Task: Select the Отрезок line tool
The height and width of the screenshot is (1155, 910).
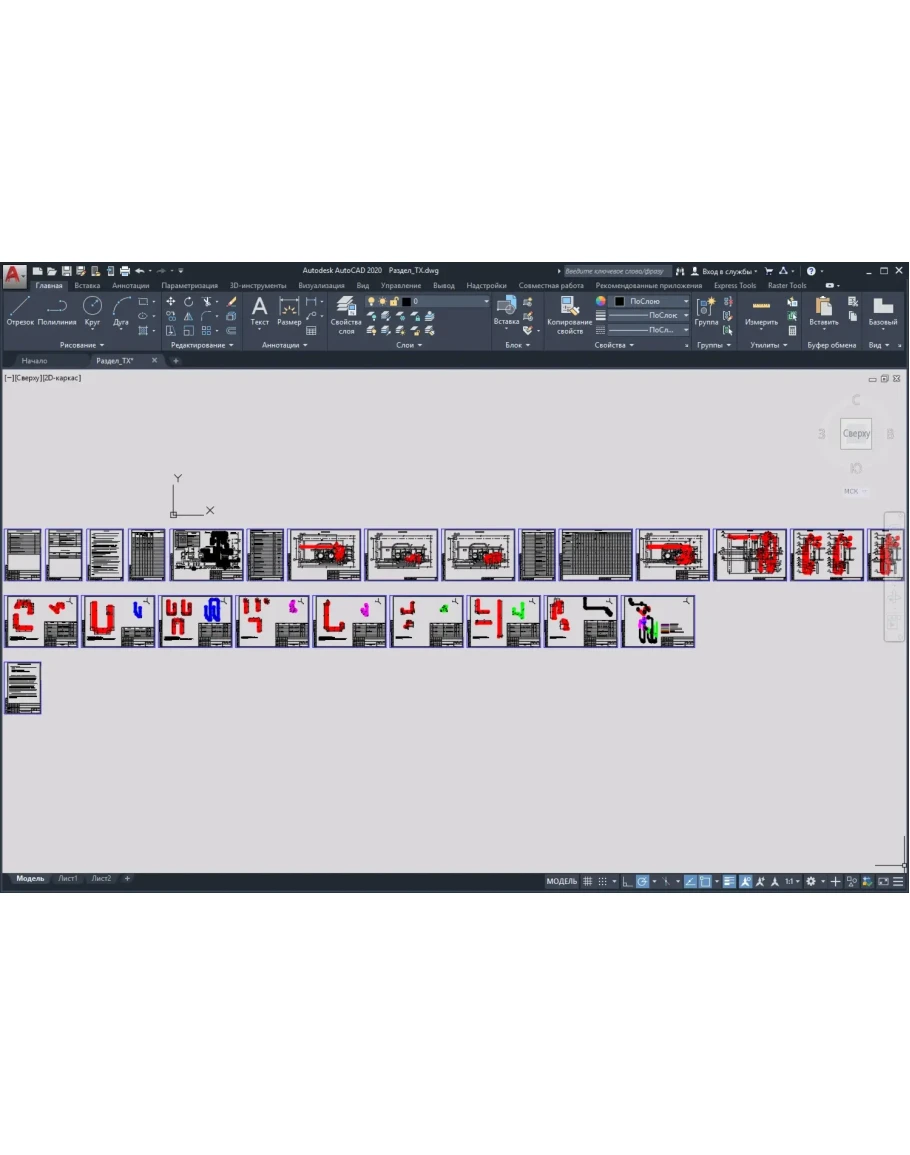Action: click(20, 310)
